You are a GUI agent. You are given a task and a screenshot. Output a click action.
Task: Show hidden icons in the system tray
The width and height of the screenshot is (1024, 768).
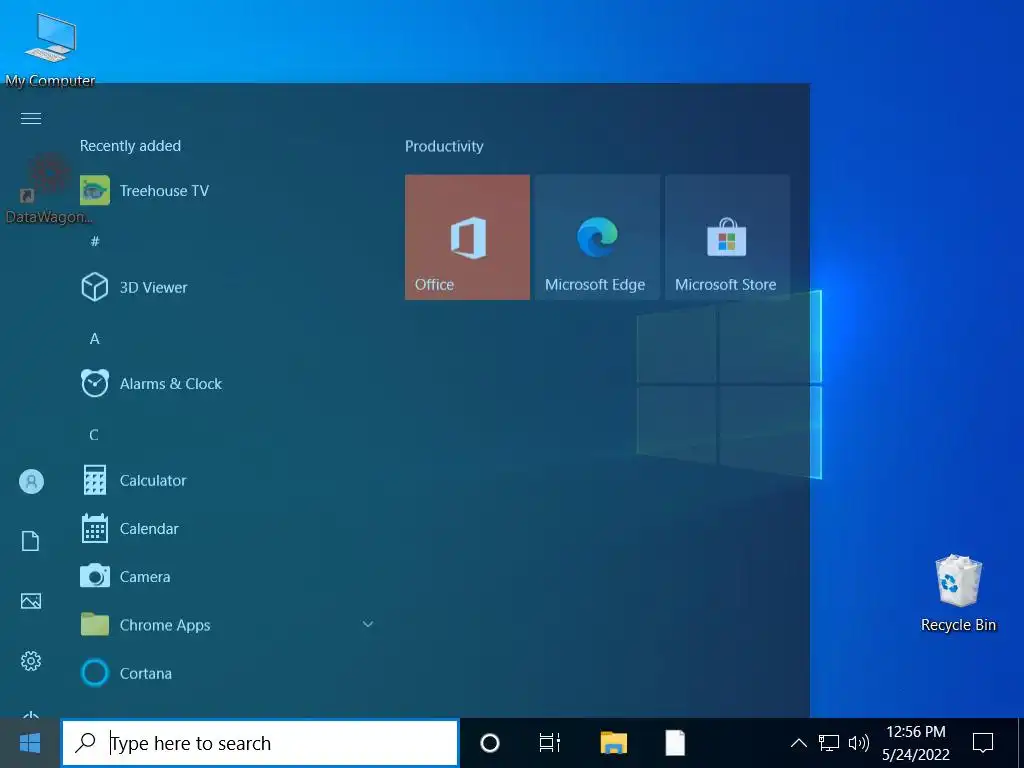coord(798,743)
